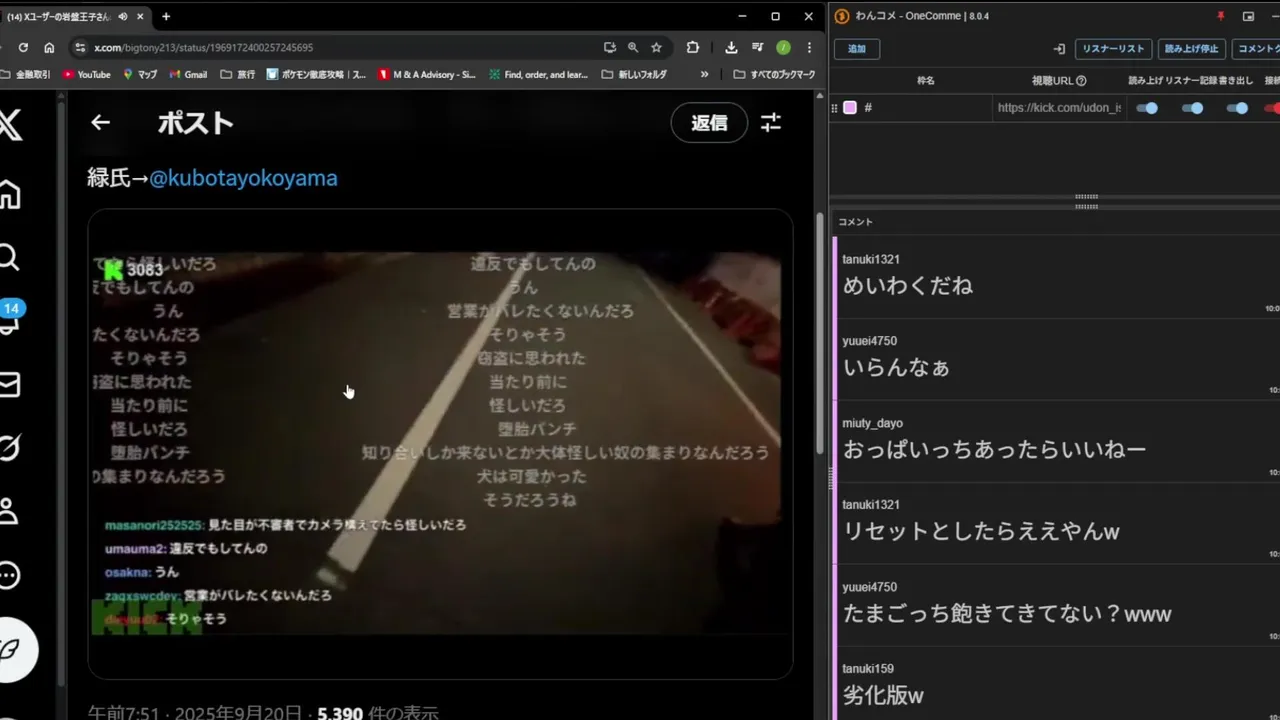Viewport: 1280px width, 720px height.
Task: Open the マップ bookmark
Action: pyautogui.click(x=140, y=74)
